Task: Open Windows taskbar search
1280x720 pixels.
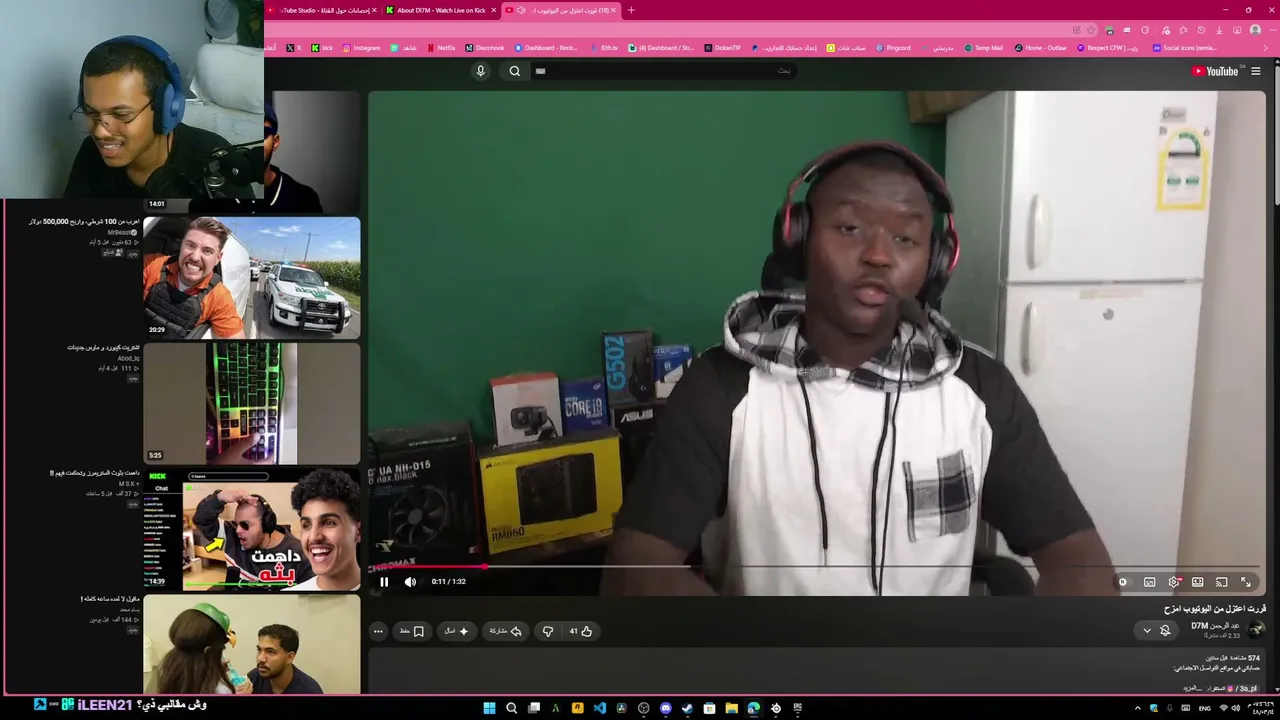Action: pyautogui.click(x=511, y=708)
